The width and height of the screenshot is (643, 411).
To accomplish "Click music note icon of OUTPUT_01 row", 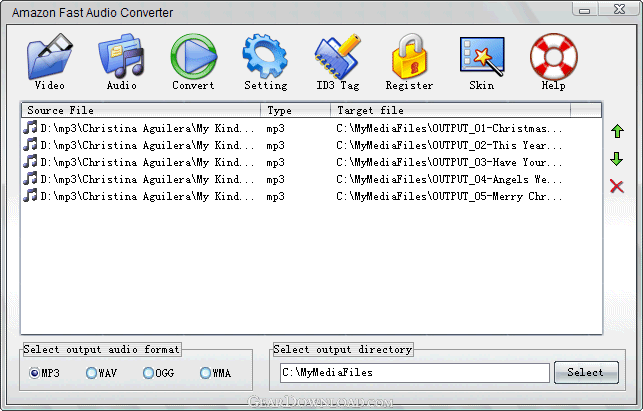I will (x=30, y=128).
